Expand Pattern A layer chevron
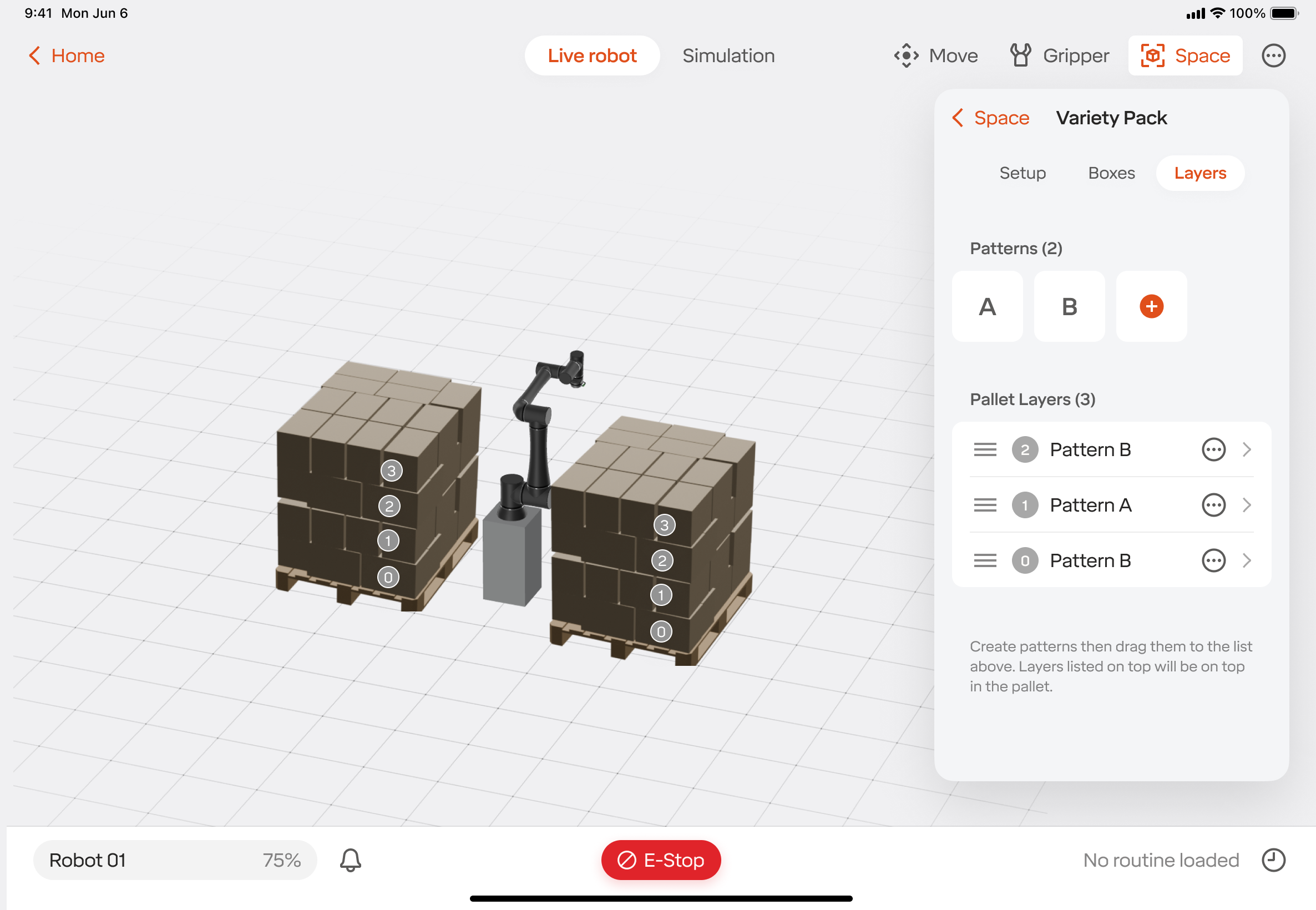This screenshot has width=1316, height=910. 1247,505
